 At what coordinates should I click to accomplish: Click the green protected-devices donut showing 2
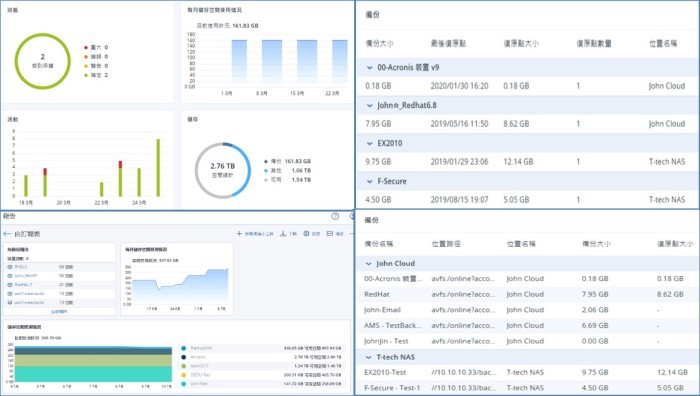pos(42,61)
